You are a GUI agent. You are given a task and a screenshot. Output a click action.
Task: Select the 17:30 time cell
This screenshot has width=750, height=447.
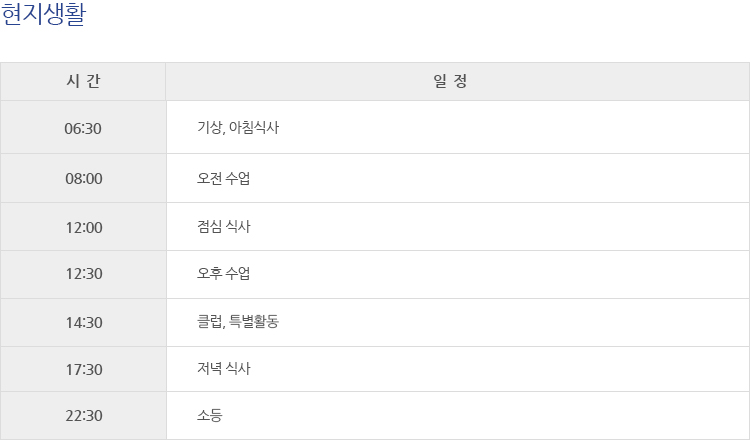[83, 369]
